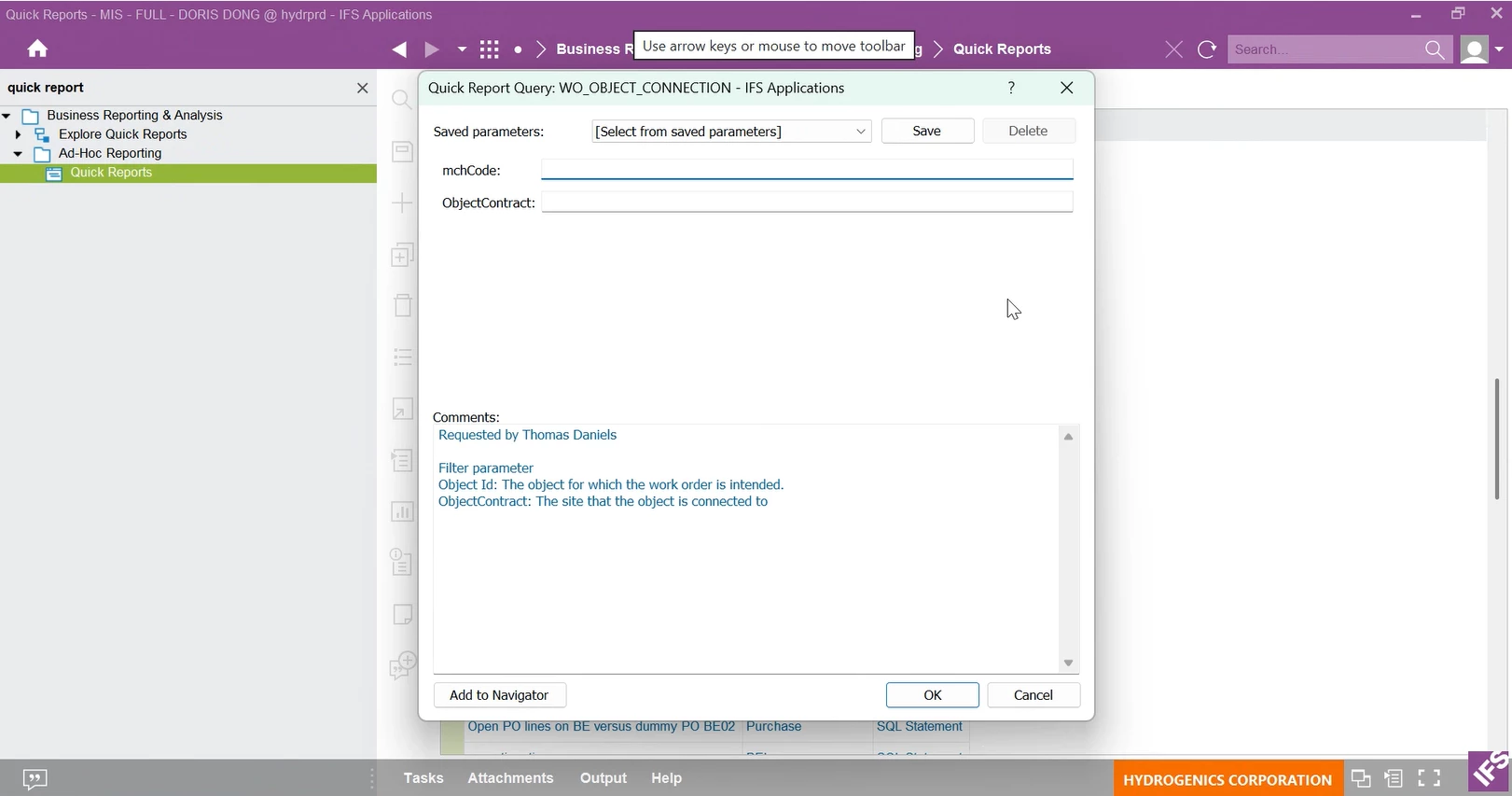Click the sidebar info document icon

coord(402,562)
